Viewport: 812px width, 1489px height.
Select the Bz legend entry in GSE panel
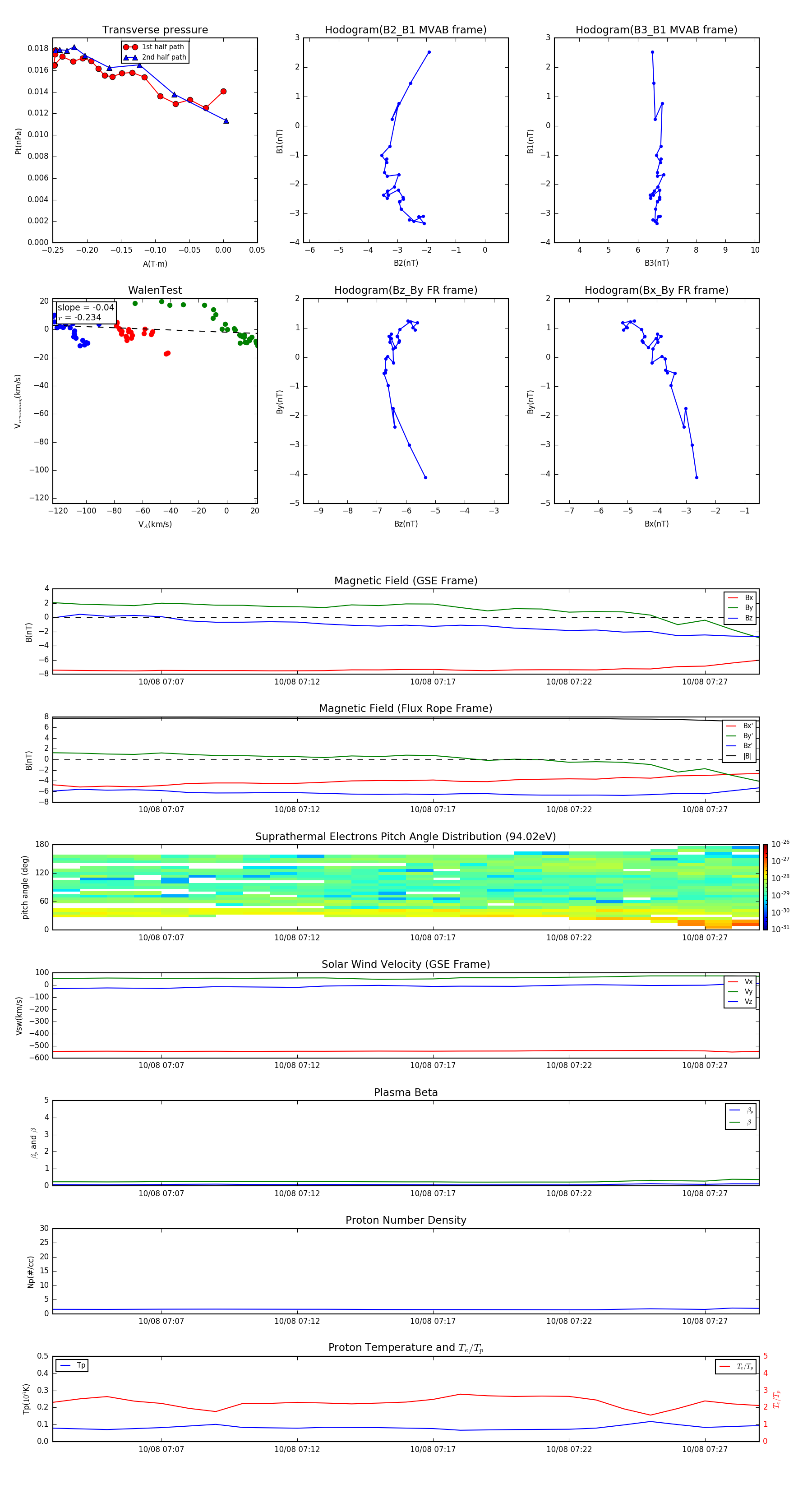pyautogui.click(x=740, y=618)
